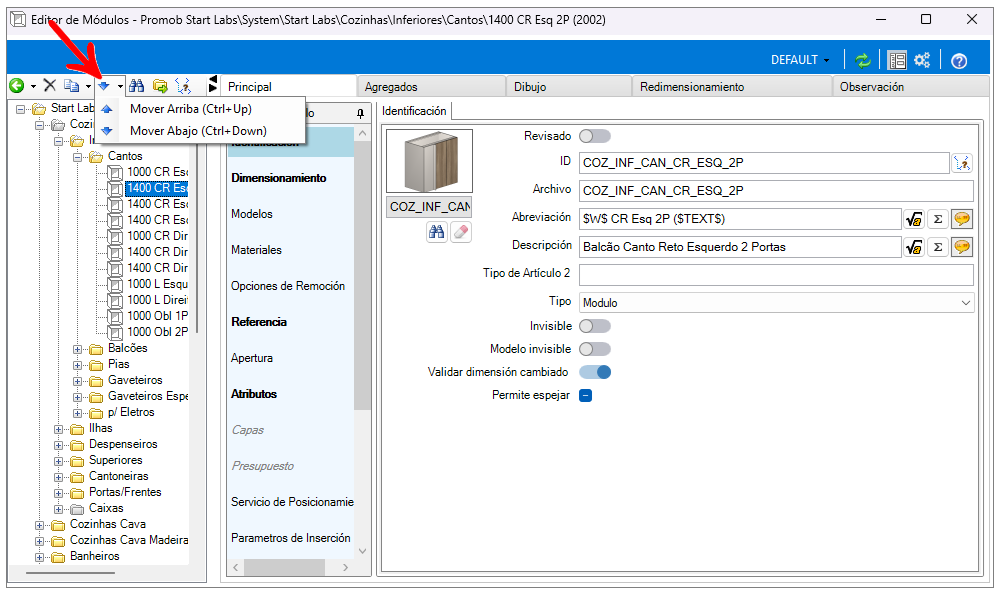Select Opciones de Remoción in the list
Screen dimensions: 994x589
coord(288,286)
